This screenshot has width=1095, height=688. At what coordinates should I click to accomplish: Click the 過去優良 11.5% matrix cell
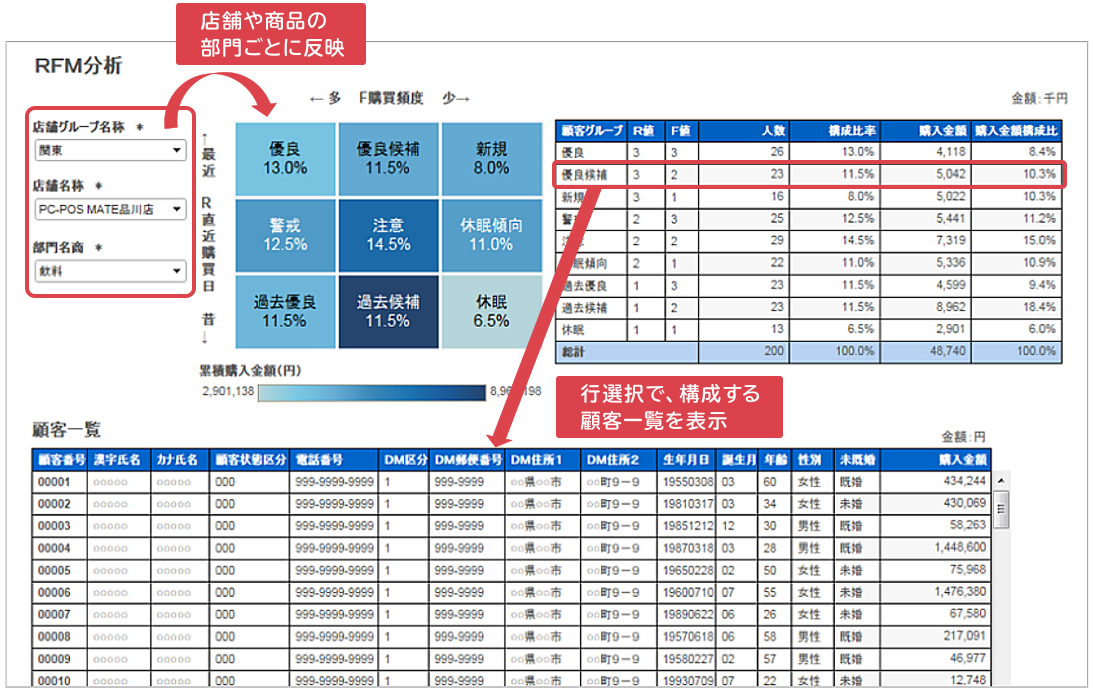tap(285, 312)
